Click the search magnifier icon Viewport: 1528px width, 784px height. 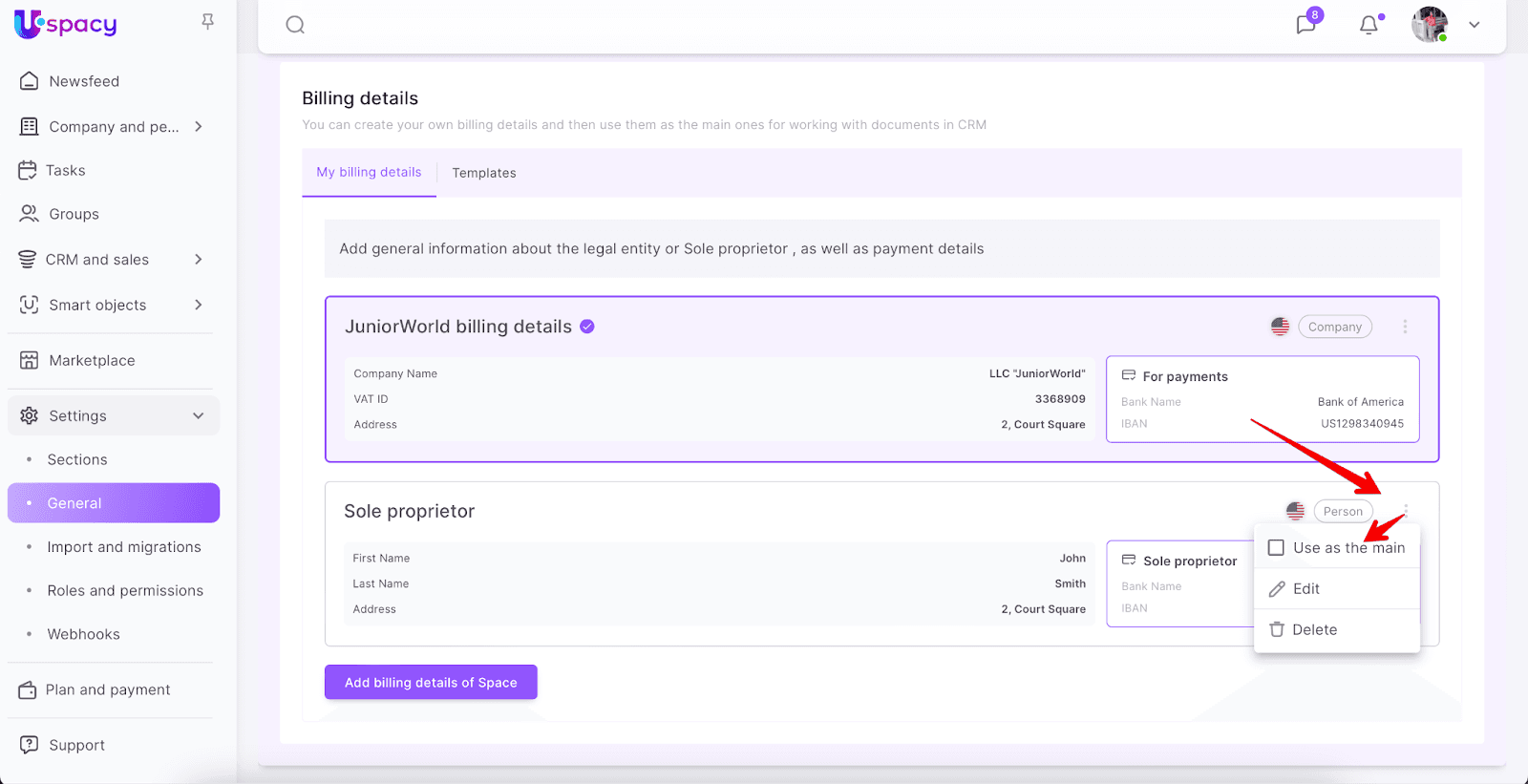pos(295,25)
